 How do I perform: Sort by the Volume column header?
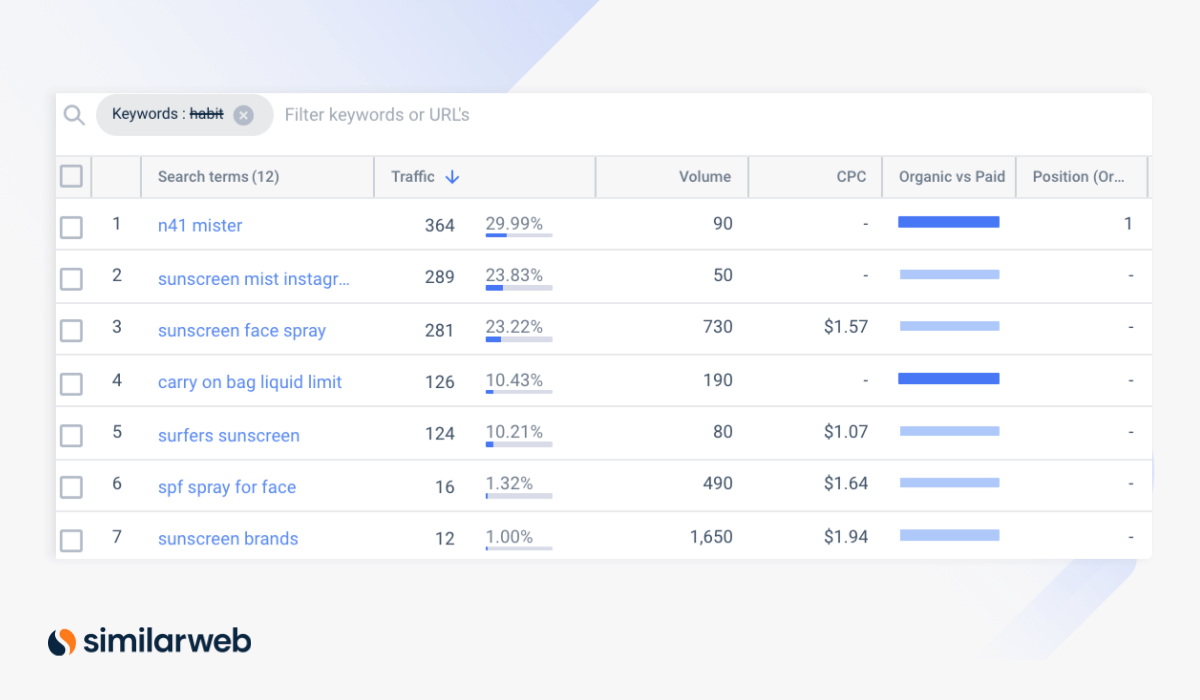click(704, 177)
